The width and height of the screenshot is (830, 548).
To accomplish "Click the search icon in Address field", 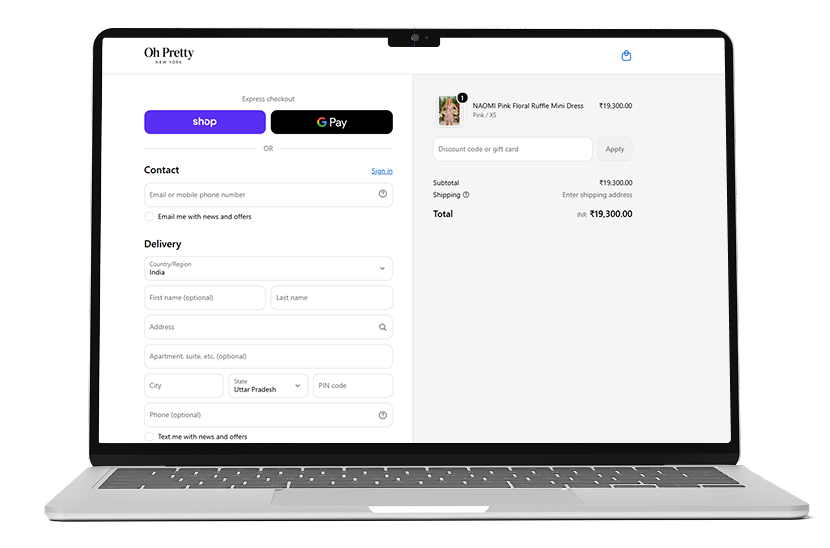I will 383,327.
